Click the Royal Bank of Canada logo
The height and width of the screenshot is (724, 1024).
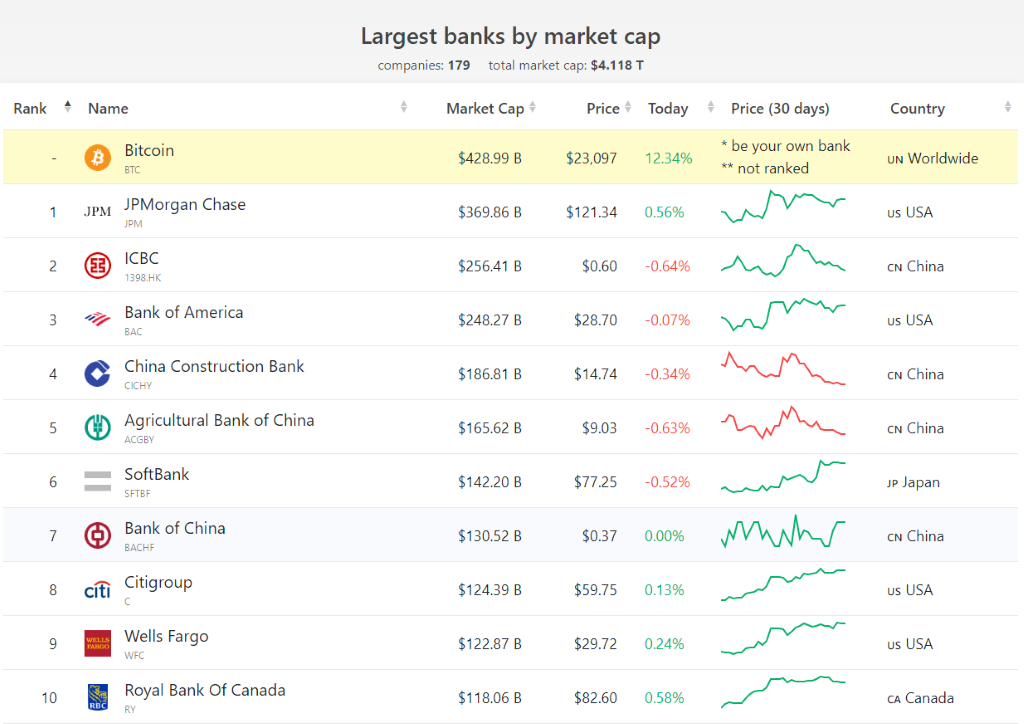pyautogui.click(x=98, y=697)
